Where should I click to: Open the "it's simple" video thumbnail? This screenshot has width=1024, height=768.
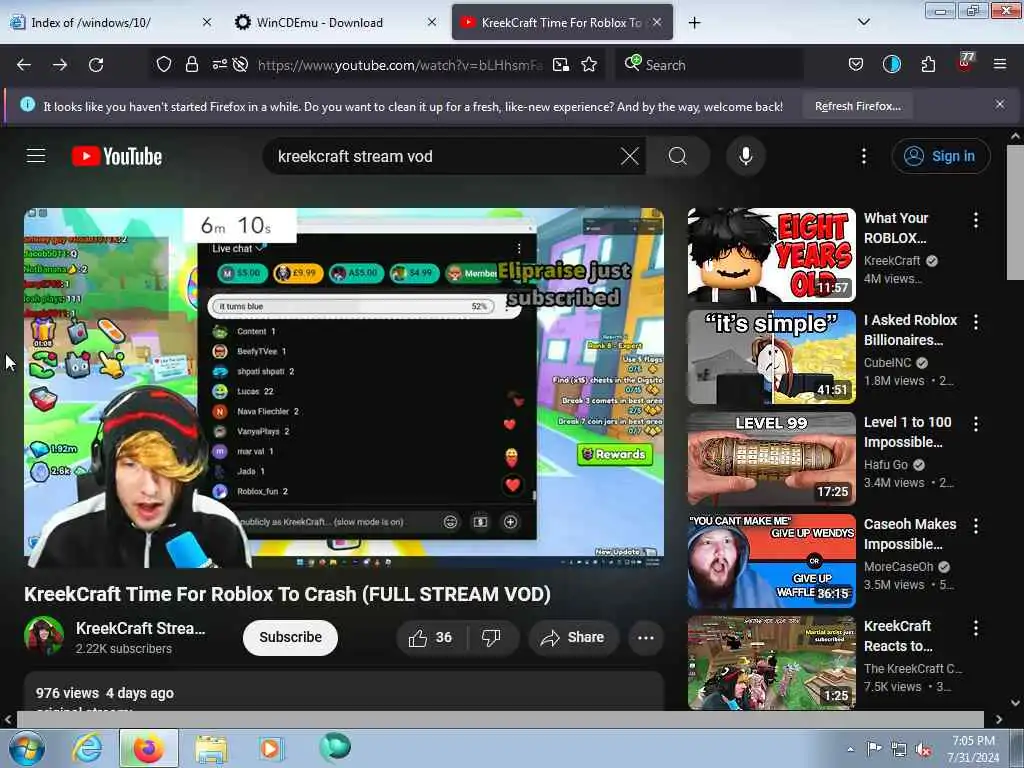tap(771, 357)
